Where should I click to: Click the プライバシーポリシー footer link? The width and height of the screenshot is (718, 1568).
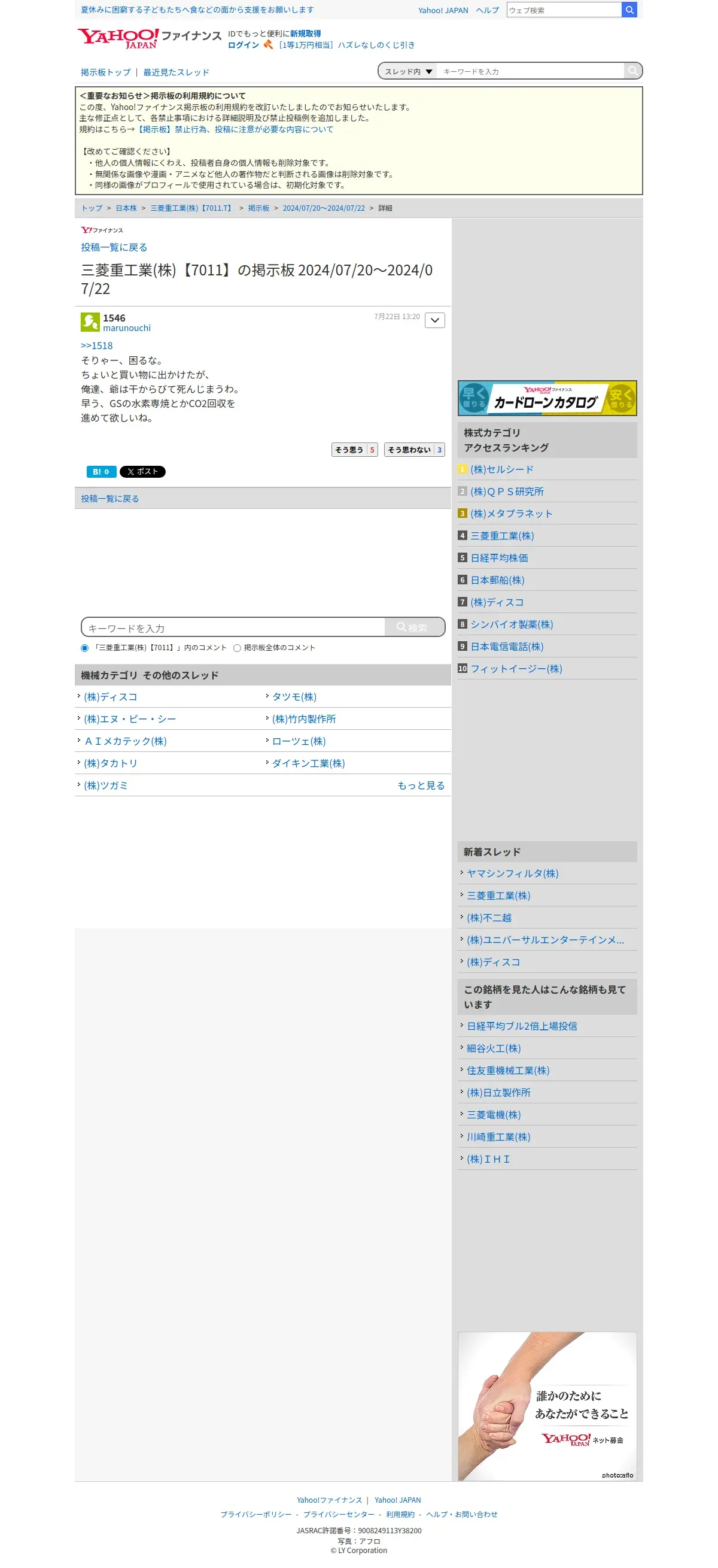255,1515
